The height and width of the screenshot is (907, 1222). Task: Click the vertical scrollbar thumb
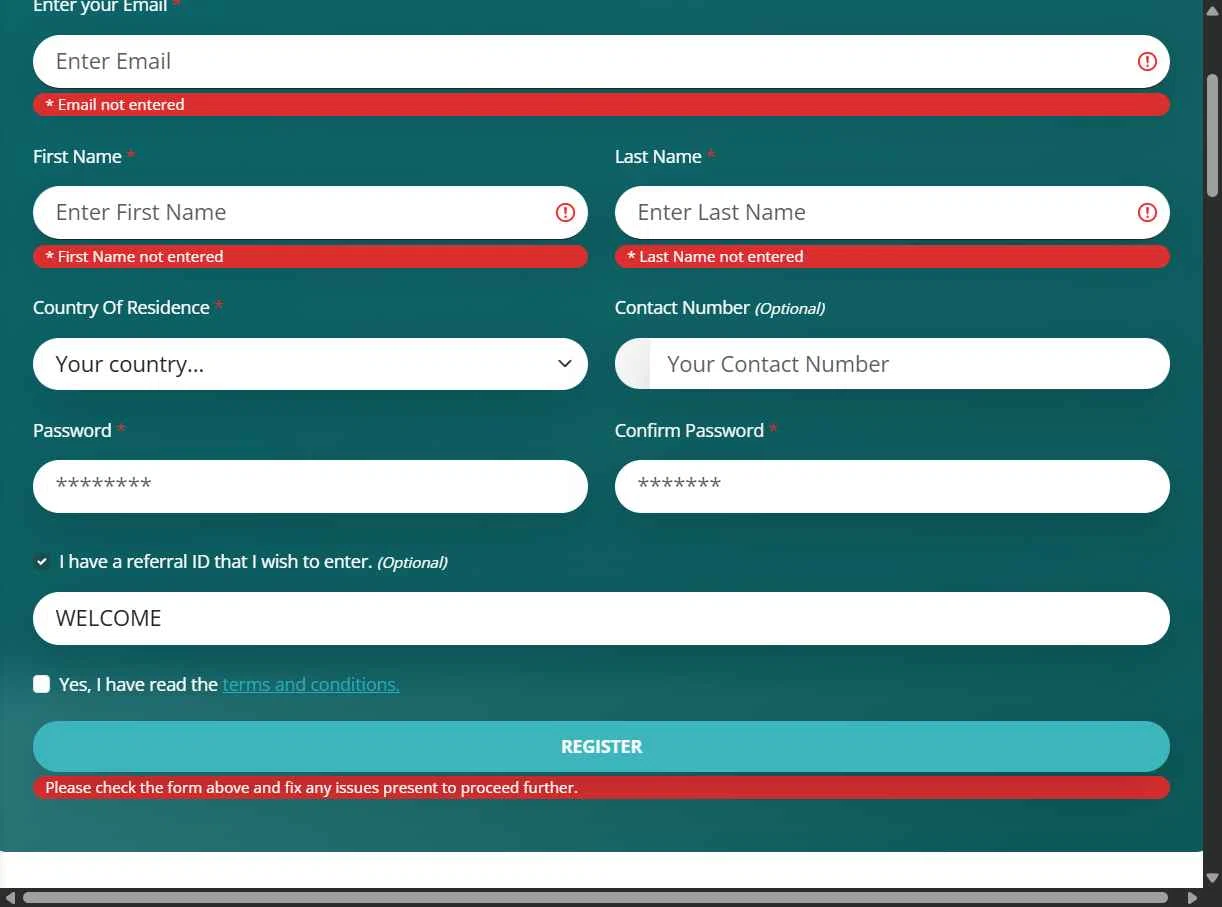(1213, 135)
